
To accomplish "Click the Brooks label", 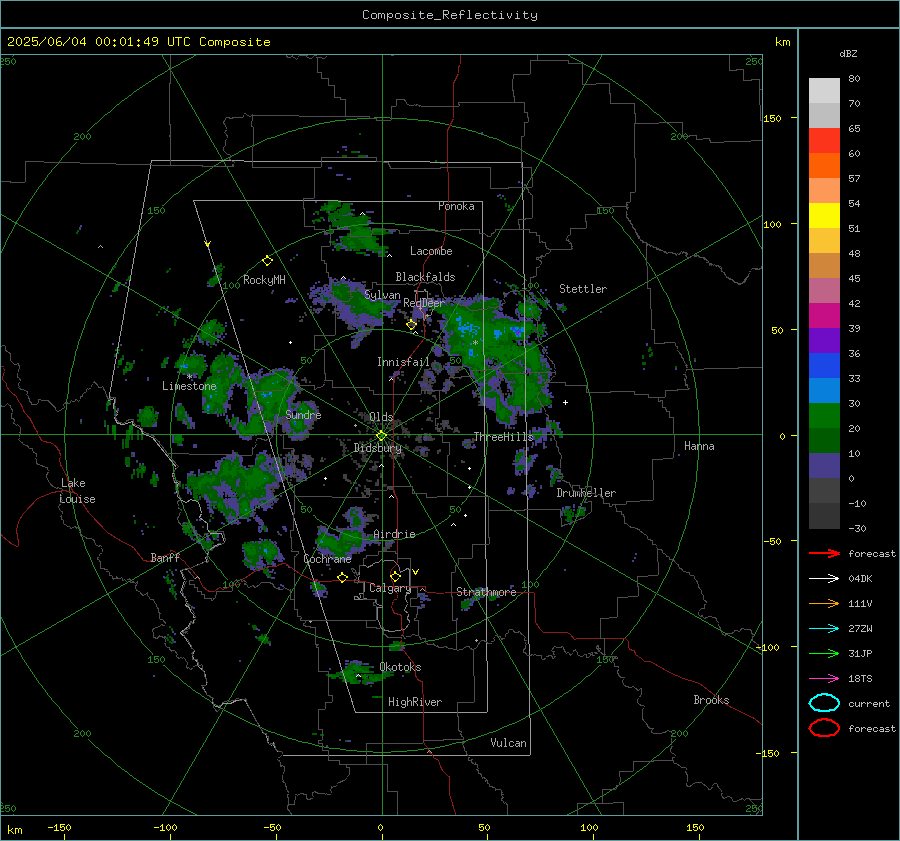I will tap(711, 700).
